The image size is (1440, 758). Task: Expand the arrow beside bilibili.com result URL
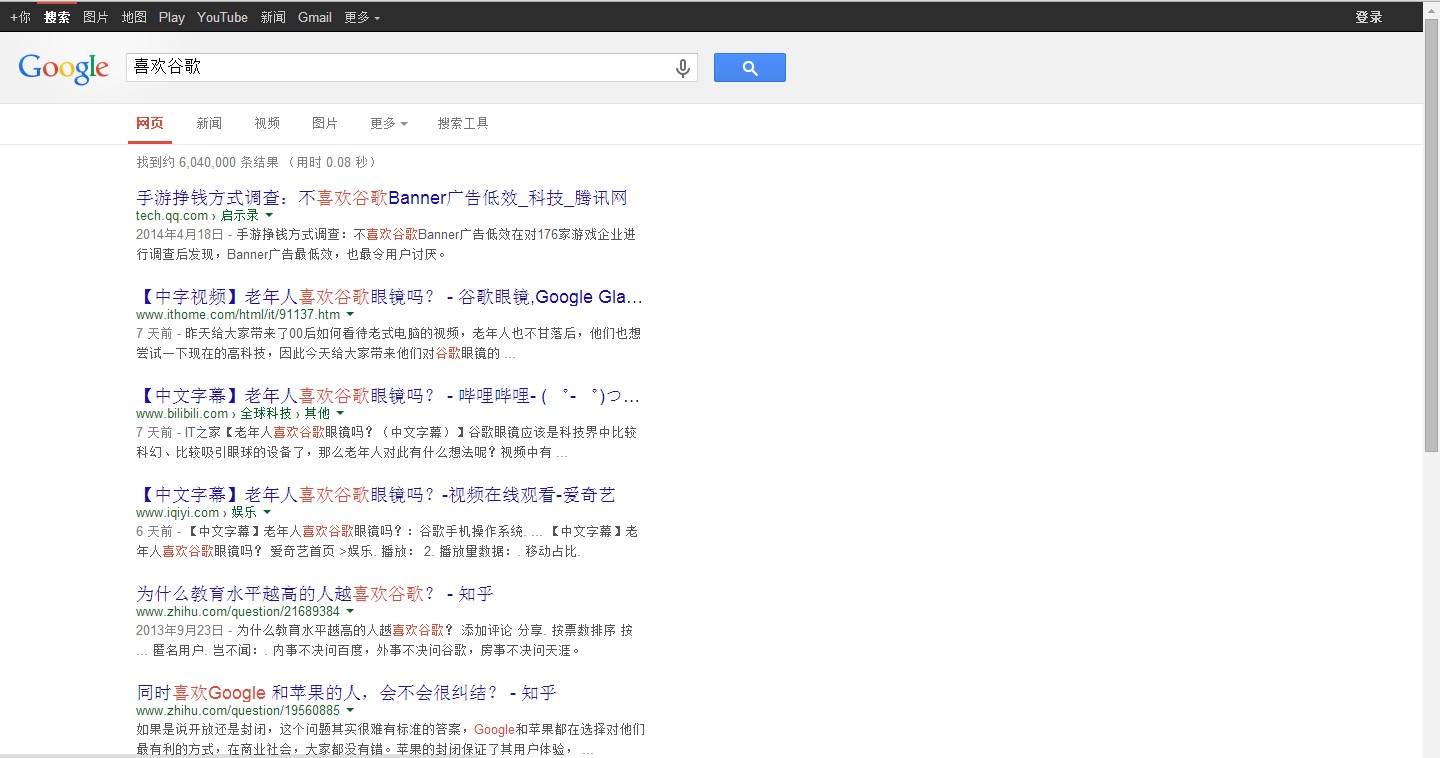pos(340,413)
